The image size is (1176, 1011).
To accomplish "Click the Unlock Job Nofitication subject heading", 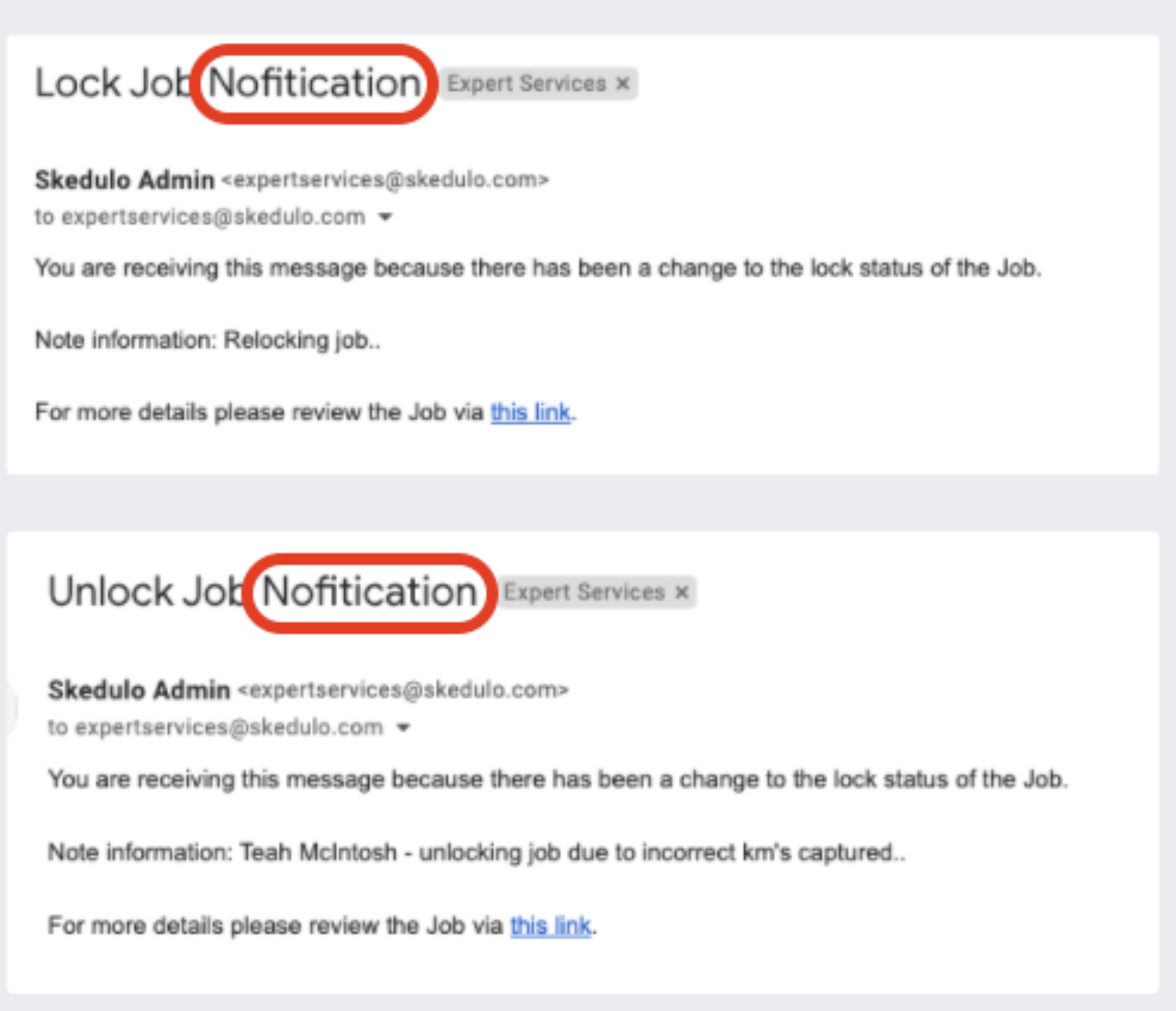I will [263, 592].
